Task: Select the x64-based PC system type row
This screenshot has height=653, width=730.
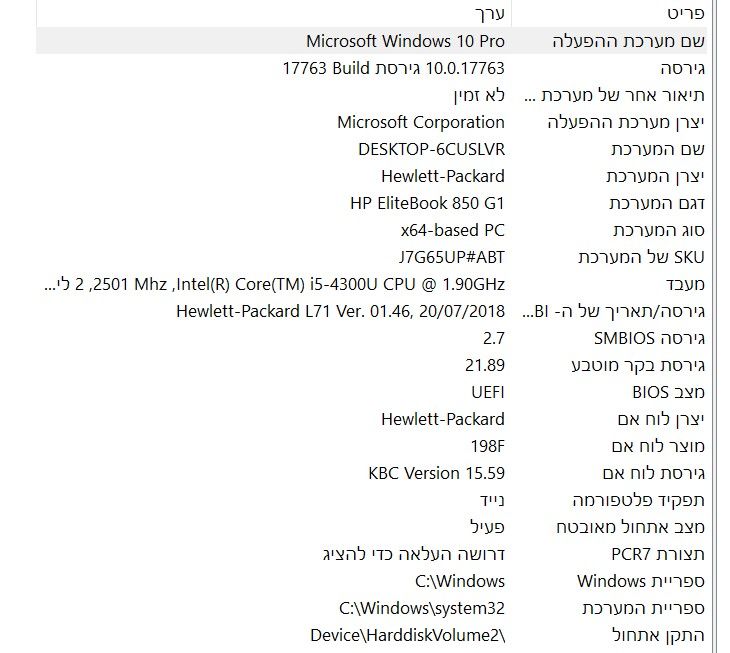Action: (x=445, y=230)
